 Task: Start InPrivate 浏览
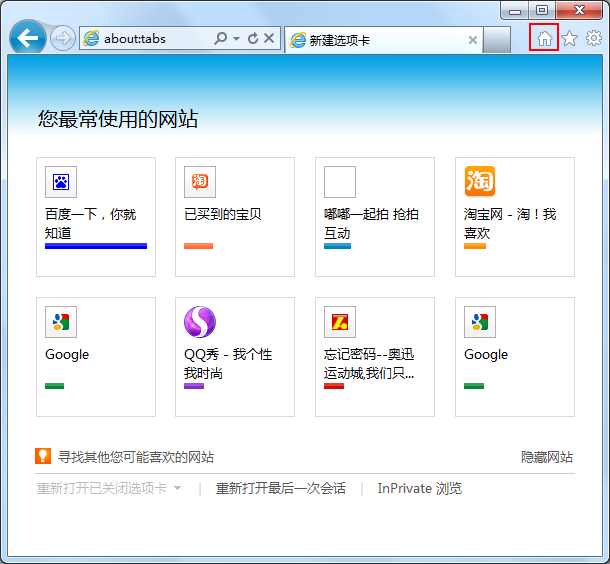pyautogui.click(x=419, y=488)
